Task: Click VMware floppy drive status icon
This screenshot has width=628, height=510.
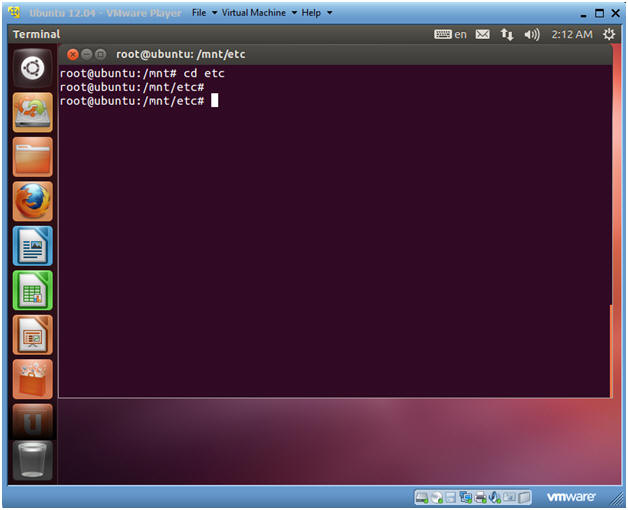Action: coord(451,498)
